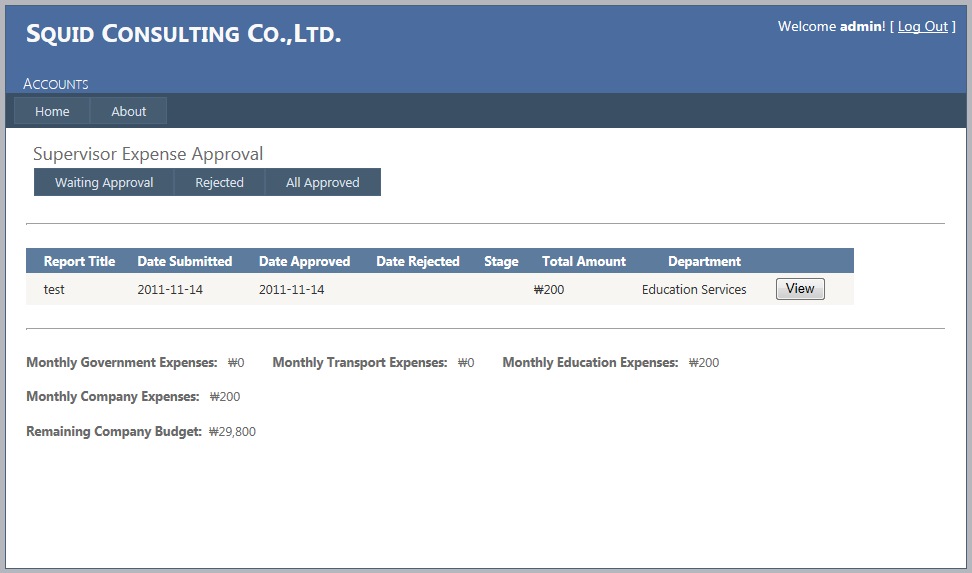This screenshot has width=972, height=573.
Task: Click the Accounts label in header
Action: 56,84
